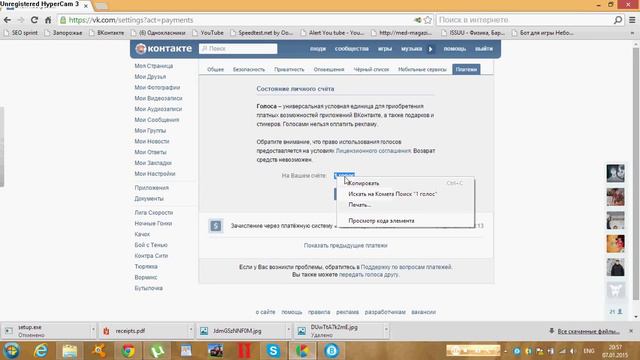Open the red Netflix-like taskbar icon
Image resolution: width=640 pixels, height=360 pixels.
coord(244,351)
